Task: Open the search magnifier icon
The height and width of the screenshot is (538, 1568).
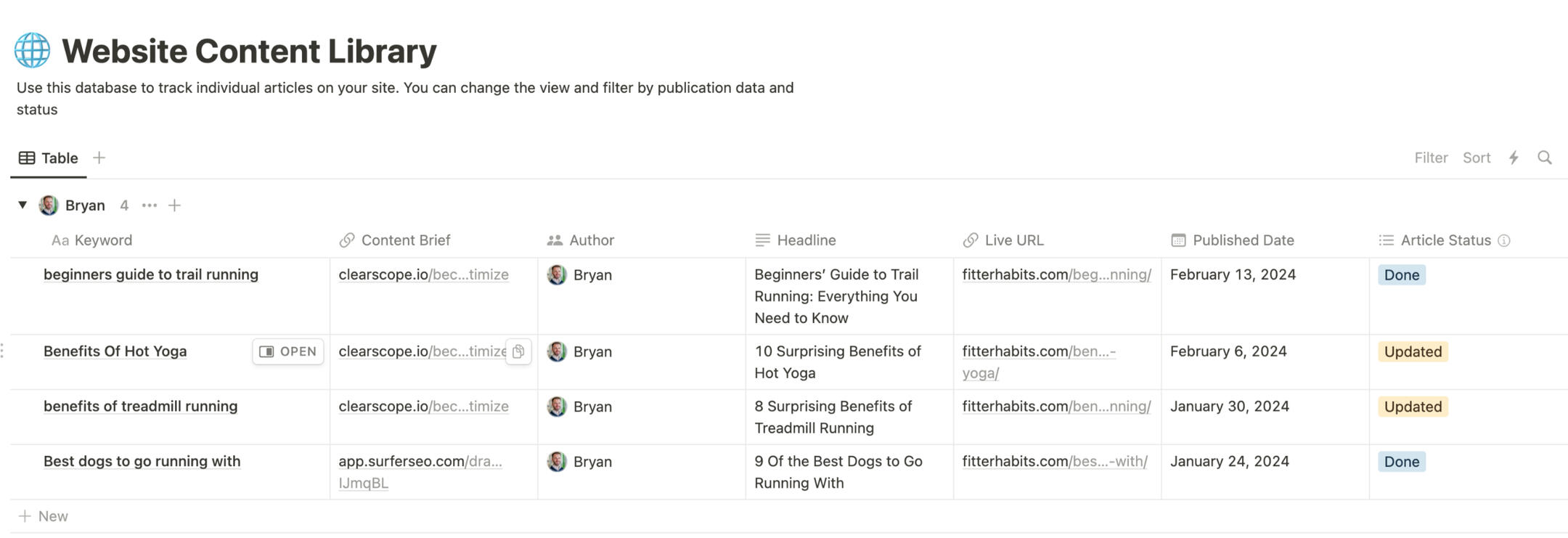Action: pos(1545,158)
